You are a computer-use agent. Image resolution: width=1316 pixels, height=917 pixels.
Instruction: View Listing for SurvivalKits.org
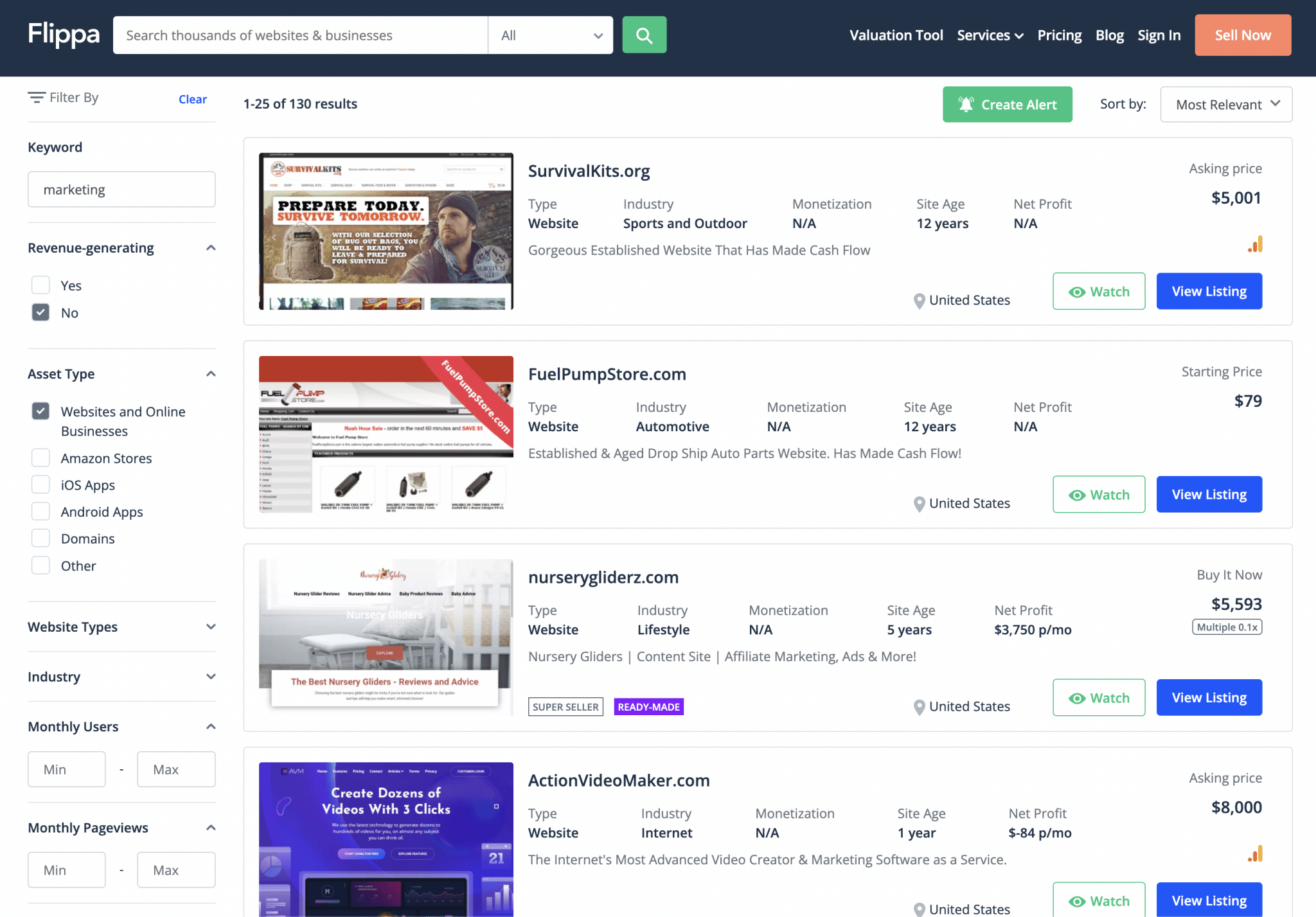point(1209,291)
